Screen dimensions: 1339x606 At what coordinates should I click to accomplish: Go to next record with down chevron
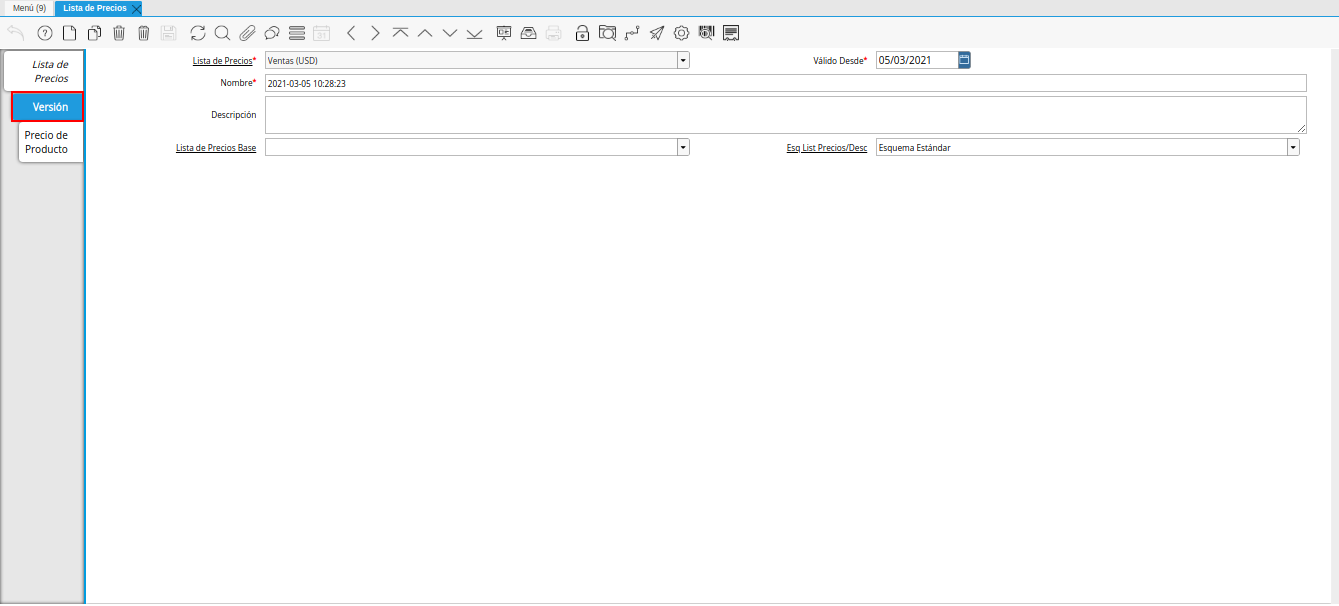[x=450, y=33]
